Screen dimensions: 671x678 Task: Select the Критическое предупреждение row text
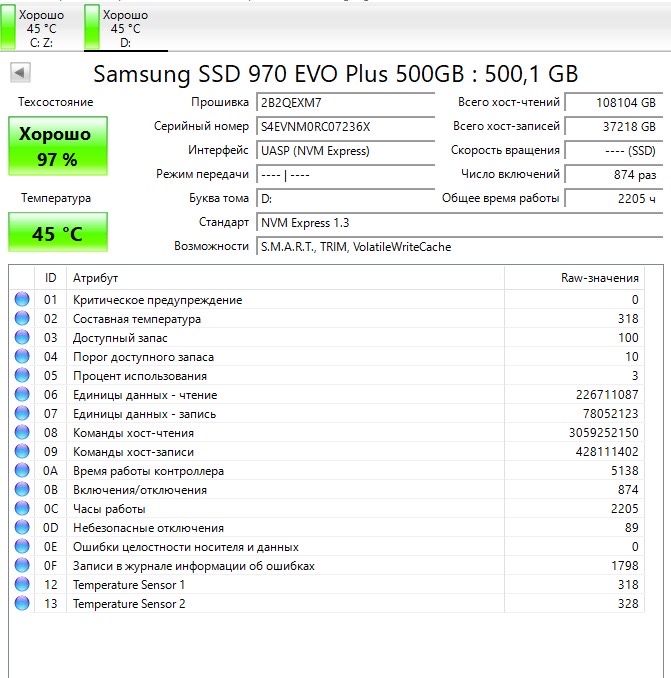click(x=157, y=300)
